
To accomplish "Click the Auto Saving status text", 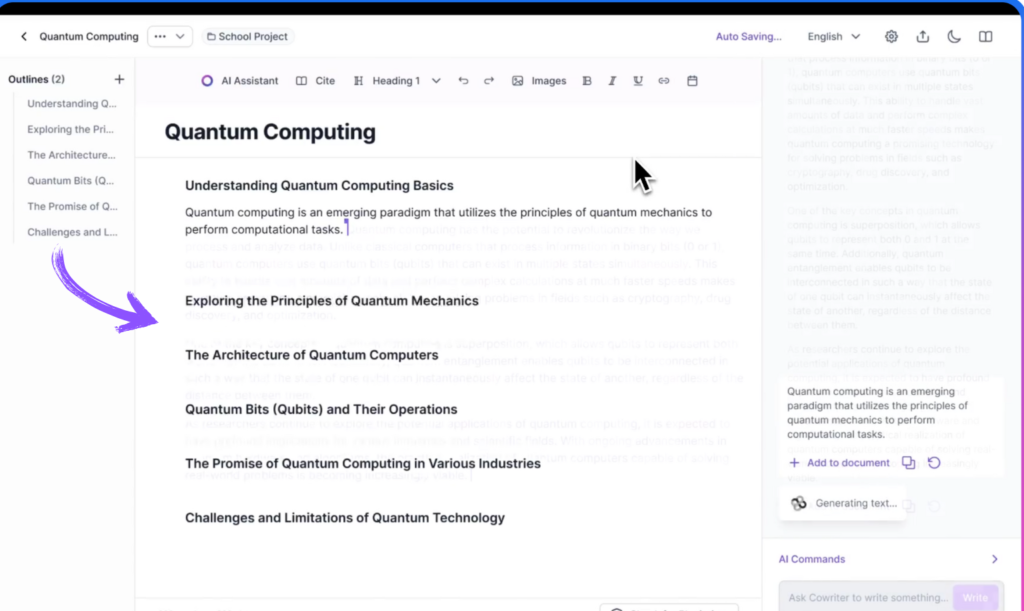I will [x=748, y=37].
